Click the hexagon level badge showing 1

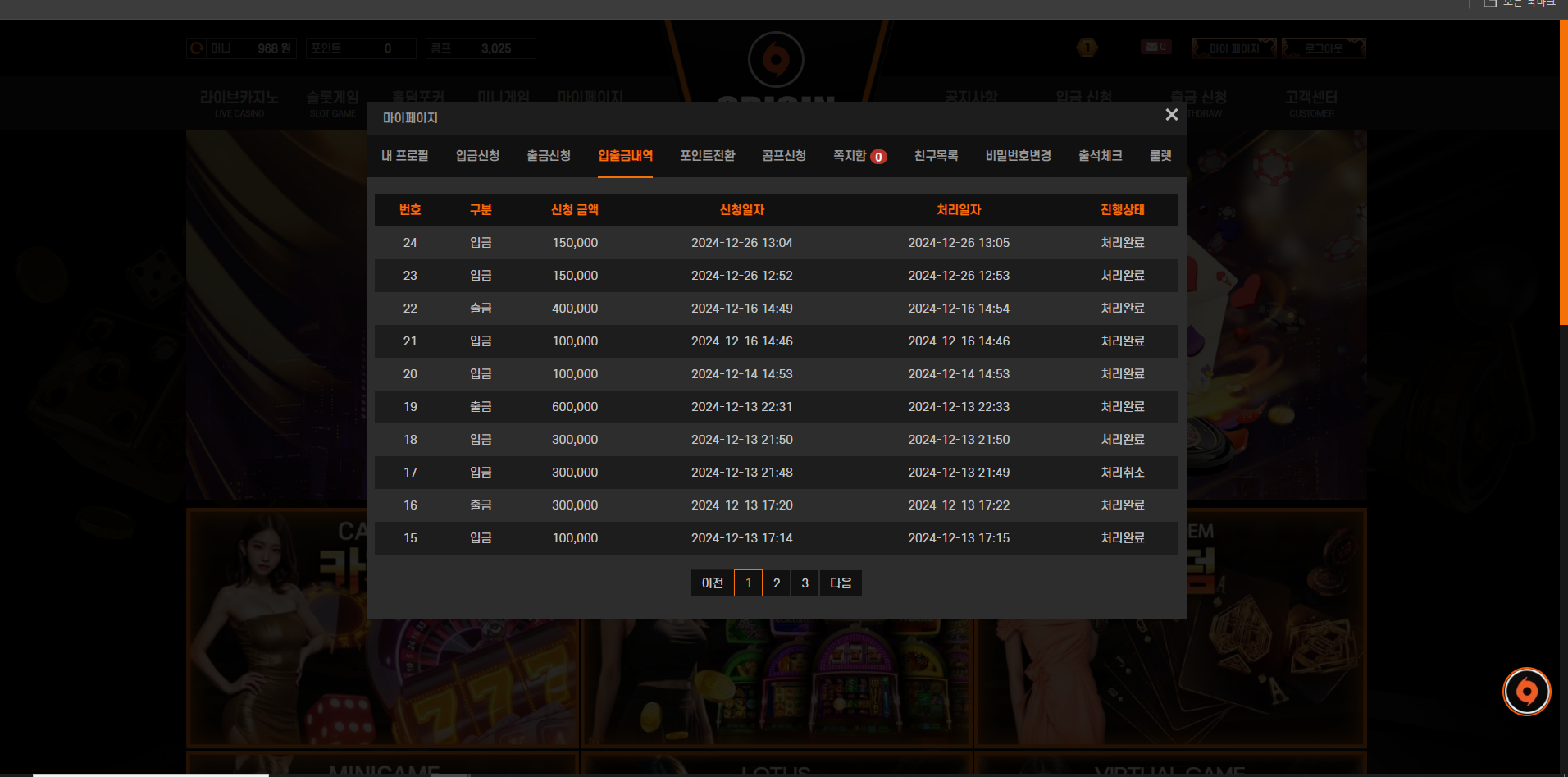point(1087,48)
